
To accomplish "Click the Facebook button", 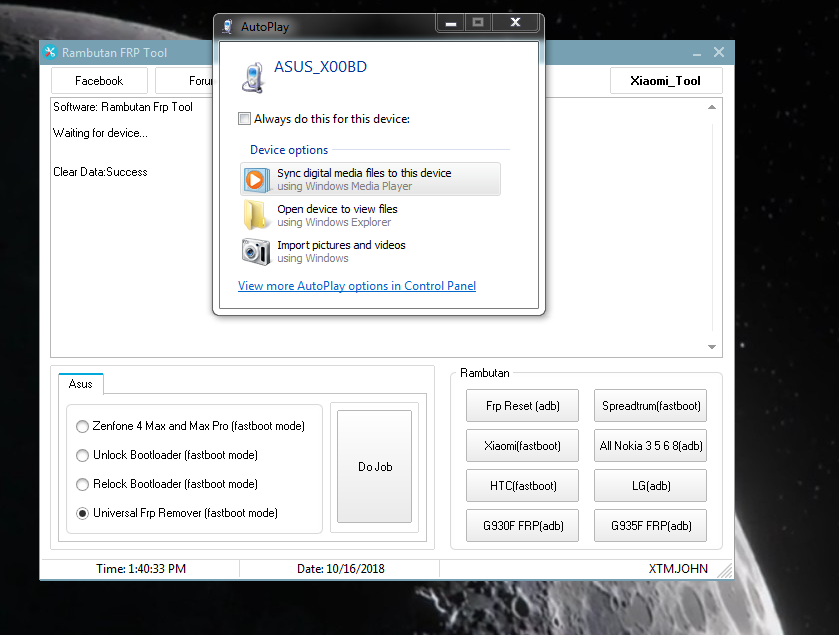I will click(x=99, y=81).
